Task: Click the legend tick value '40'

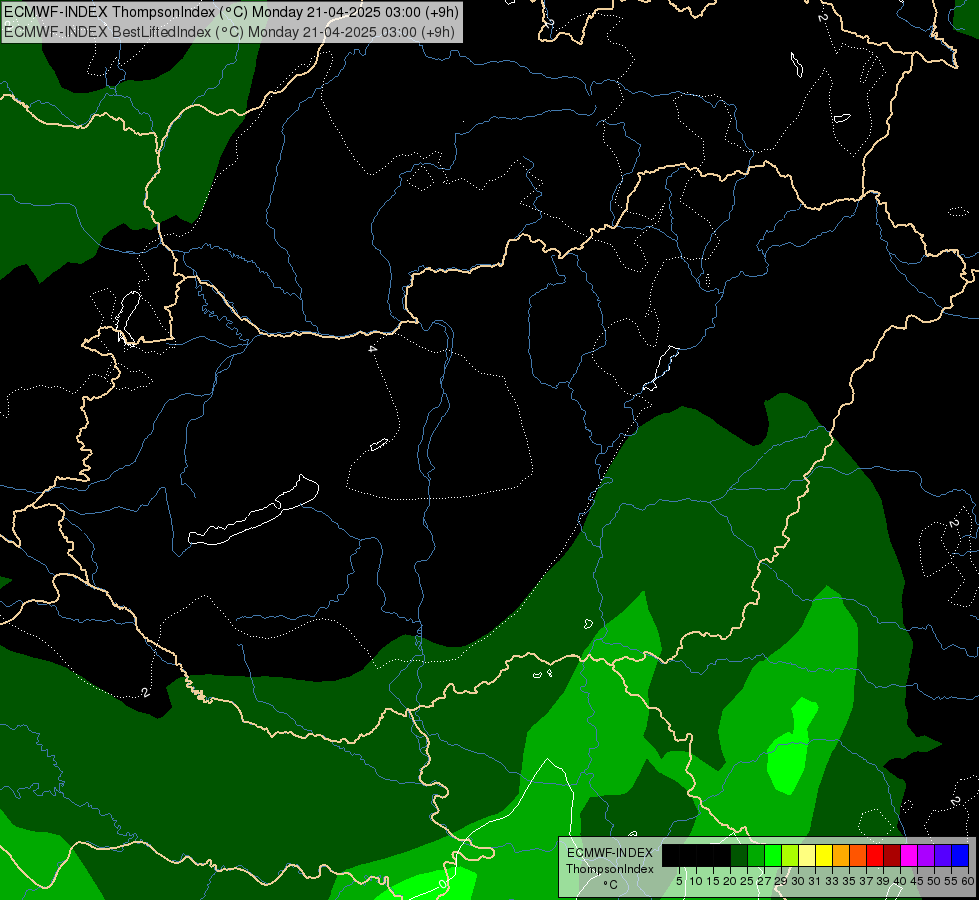Action: (x=900, y=881)
